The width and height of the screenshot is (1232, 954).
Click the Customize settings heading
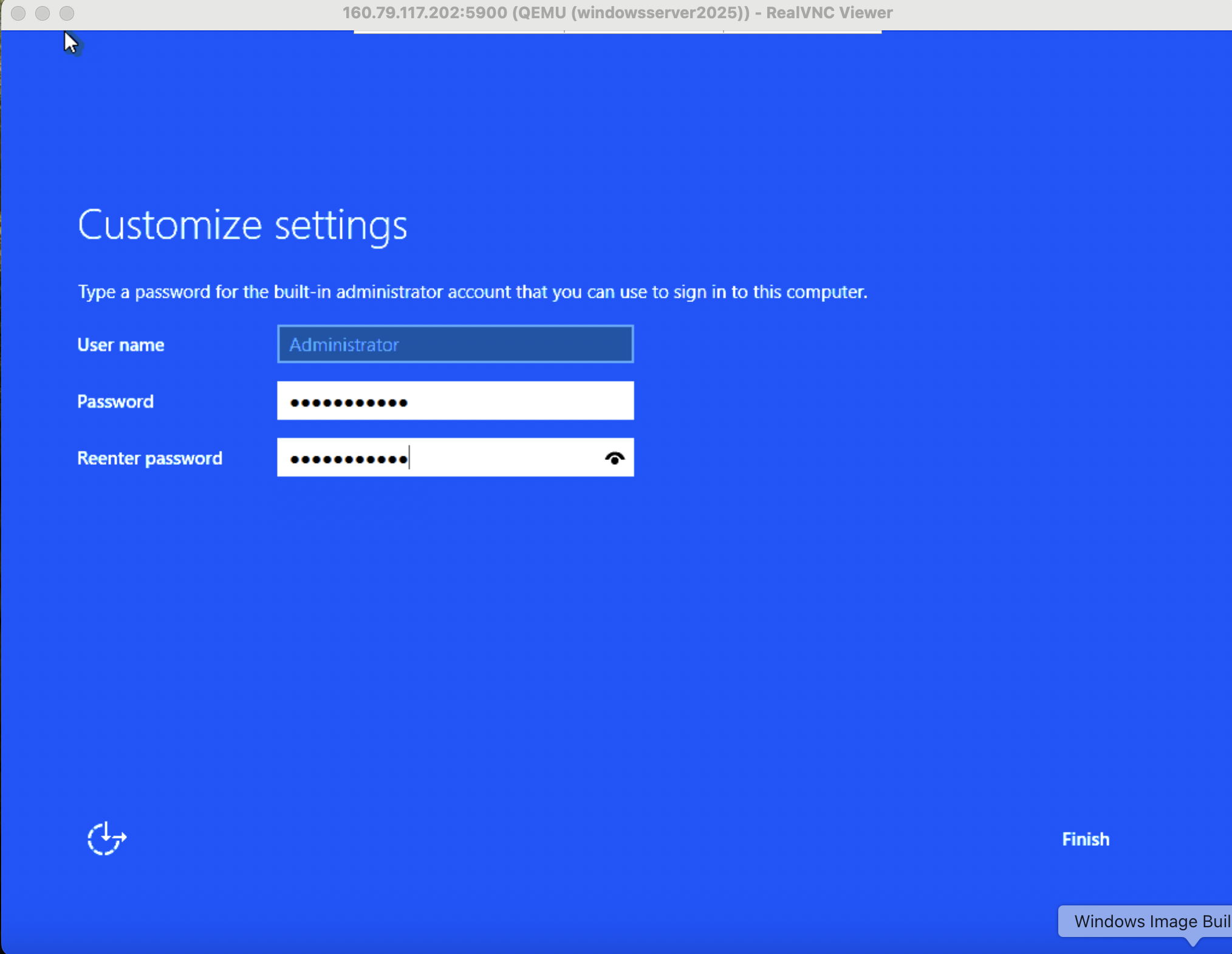coord(242,225)
